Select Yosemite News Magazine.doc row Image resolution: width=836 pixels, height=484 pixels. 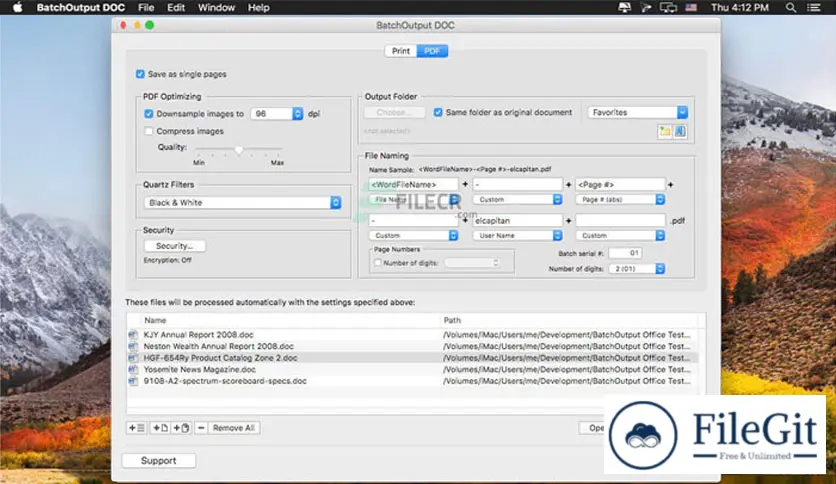[413, 369]
